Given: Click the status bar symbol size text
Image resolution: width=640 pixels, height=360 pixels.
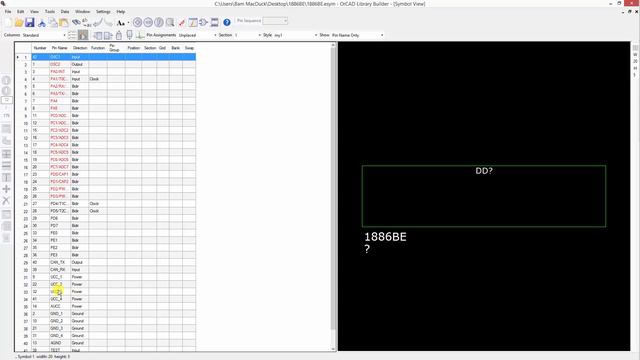Looking at the screenshot, I should [43, 356].
